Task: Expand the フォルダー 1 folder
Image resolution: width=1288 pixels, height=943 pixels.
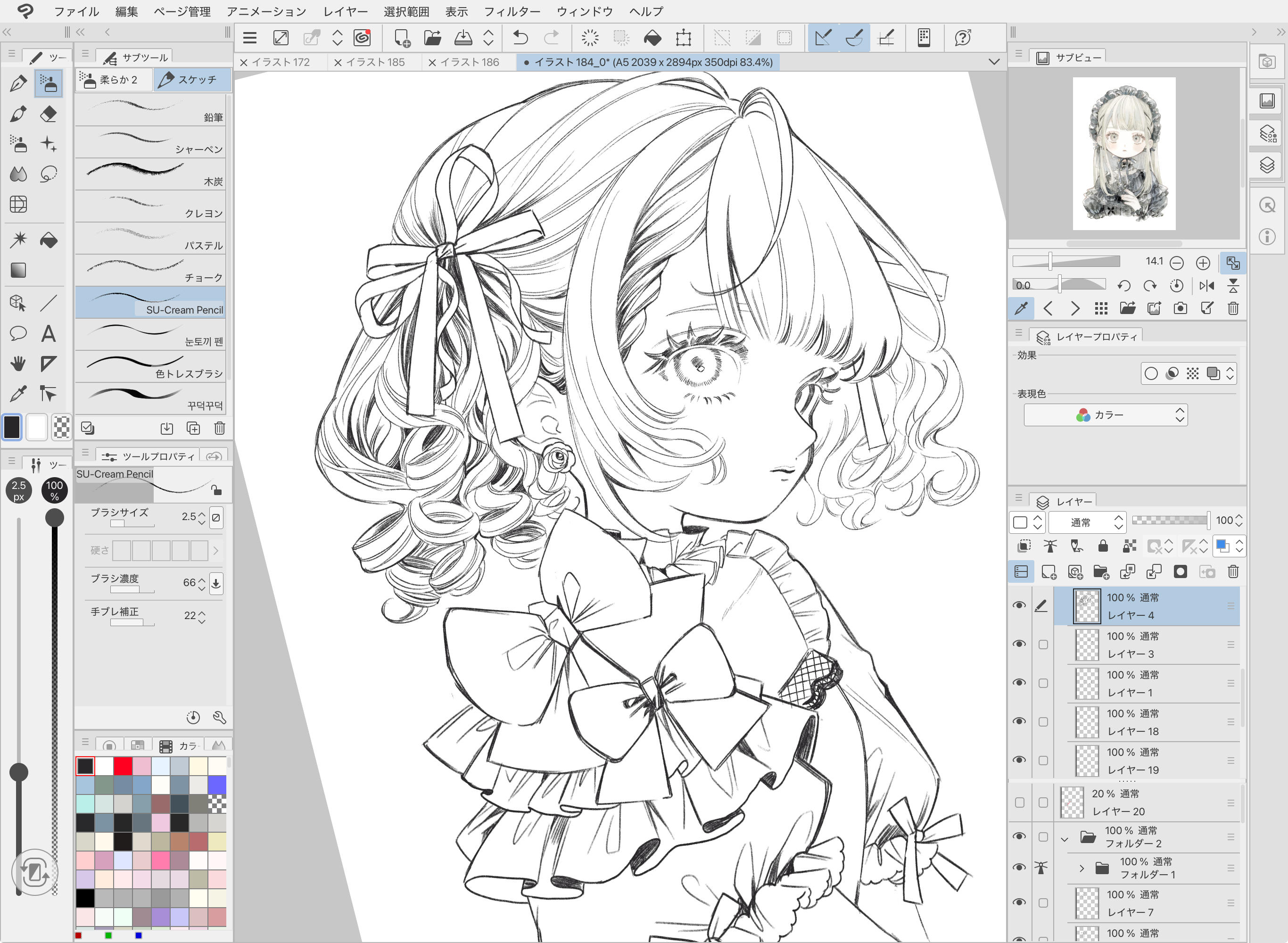Action: (1082, 868)
